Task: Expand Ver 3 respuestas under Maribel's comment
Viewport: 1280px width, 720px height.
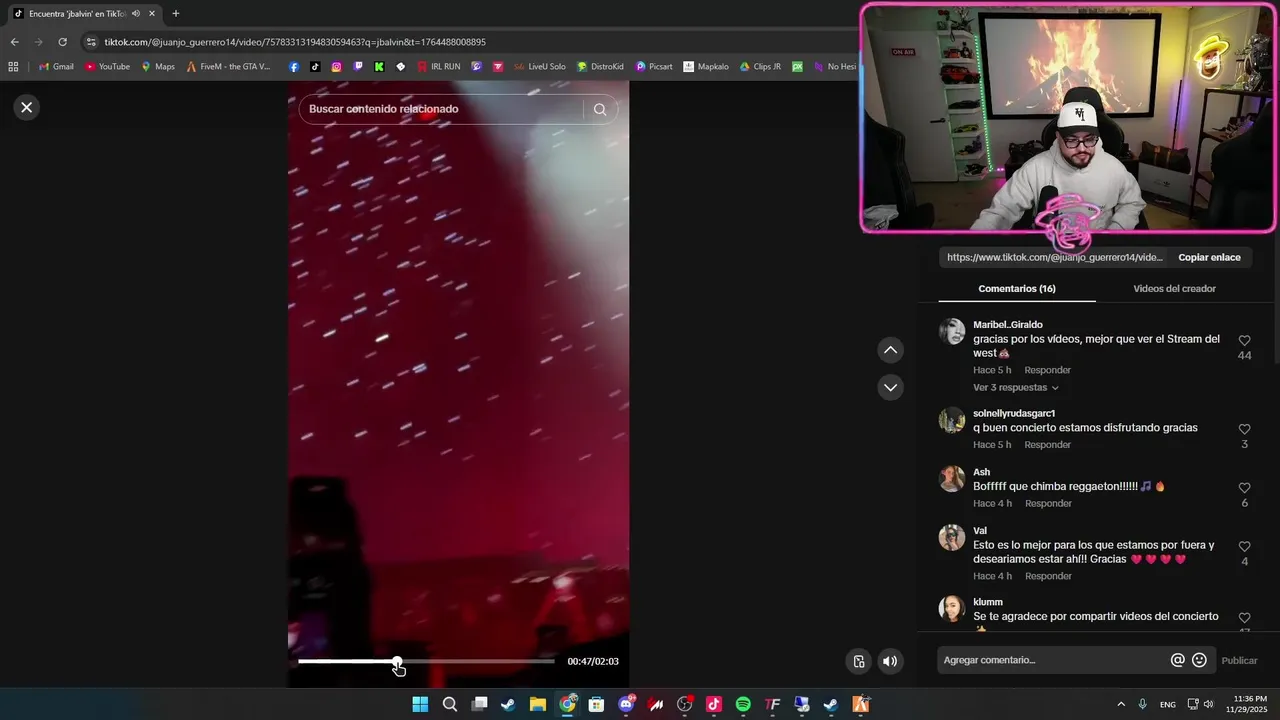Action: coord(1015,387)
